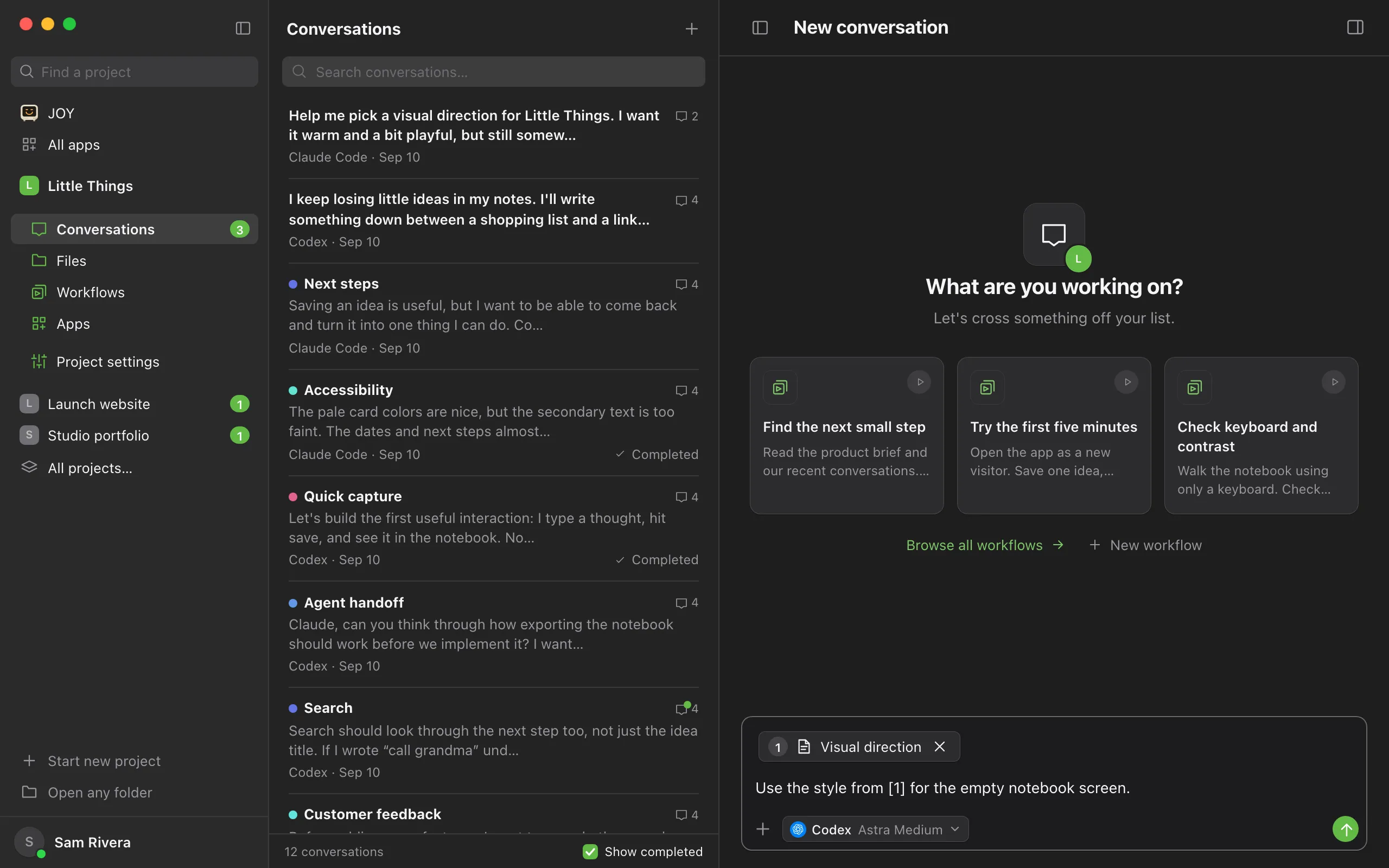Collapse the left project sidebar toggle icon
Screen dimensions: 1389x868
pyautogui.click(x=243, y=28)
